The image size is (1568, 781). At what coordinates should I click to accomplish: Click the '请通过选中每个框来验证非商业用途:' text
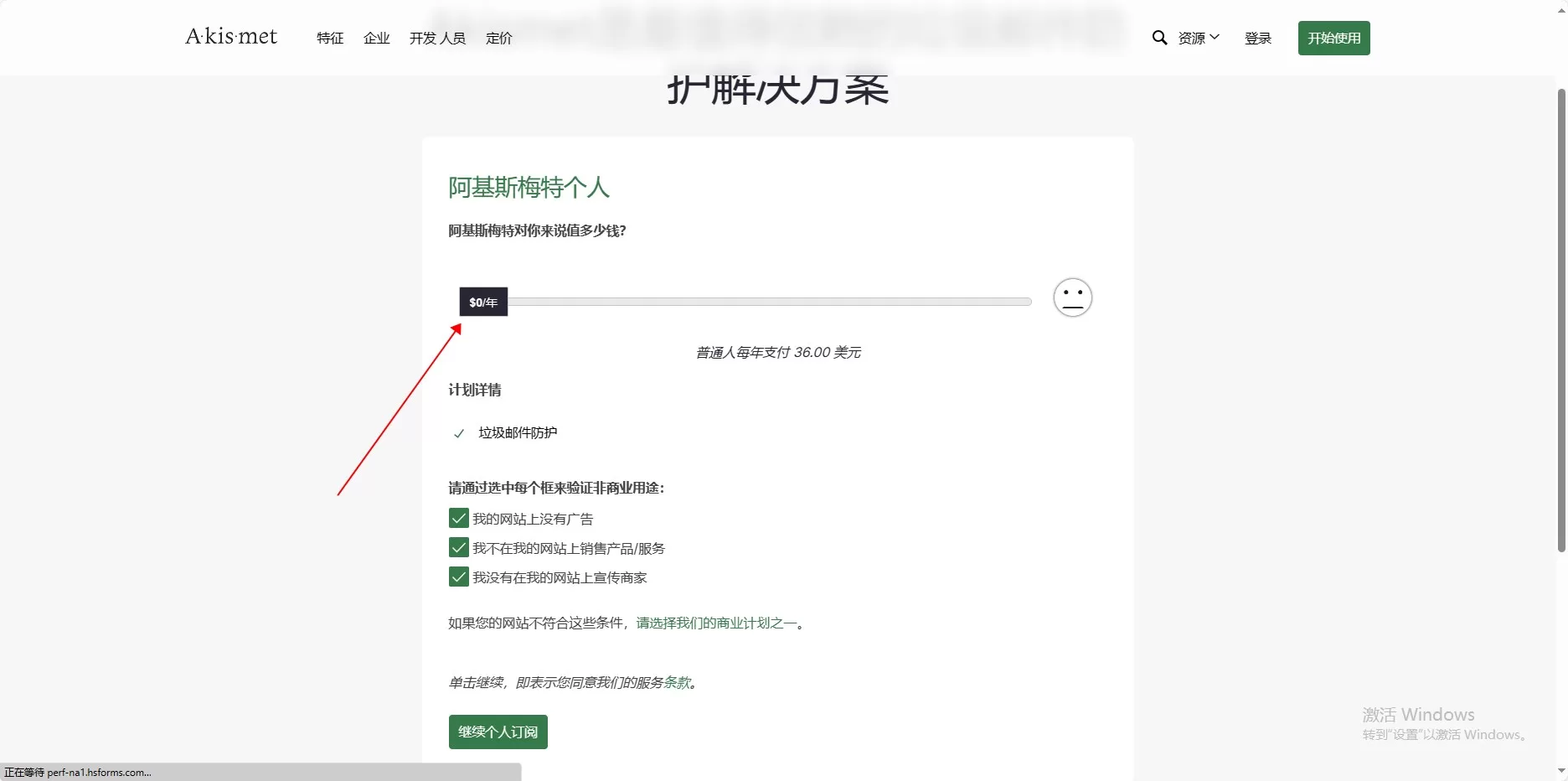click(556, 488)
